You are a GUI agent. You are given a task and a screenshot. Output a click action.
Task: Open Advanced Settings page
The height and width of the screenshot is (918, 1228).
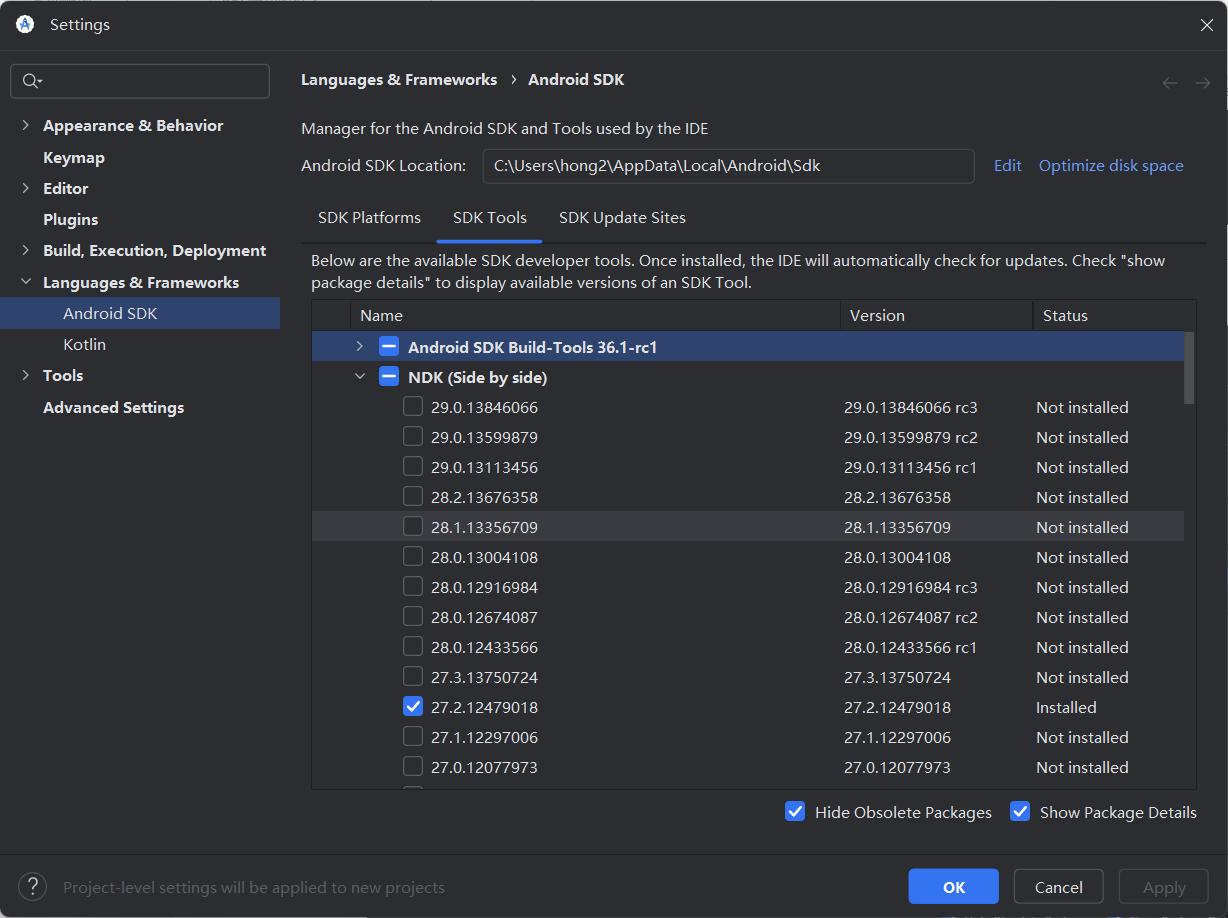point(114,407)
